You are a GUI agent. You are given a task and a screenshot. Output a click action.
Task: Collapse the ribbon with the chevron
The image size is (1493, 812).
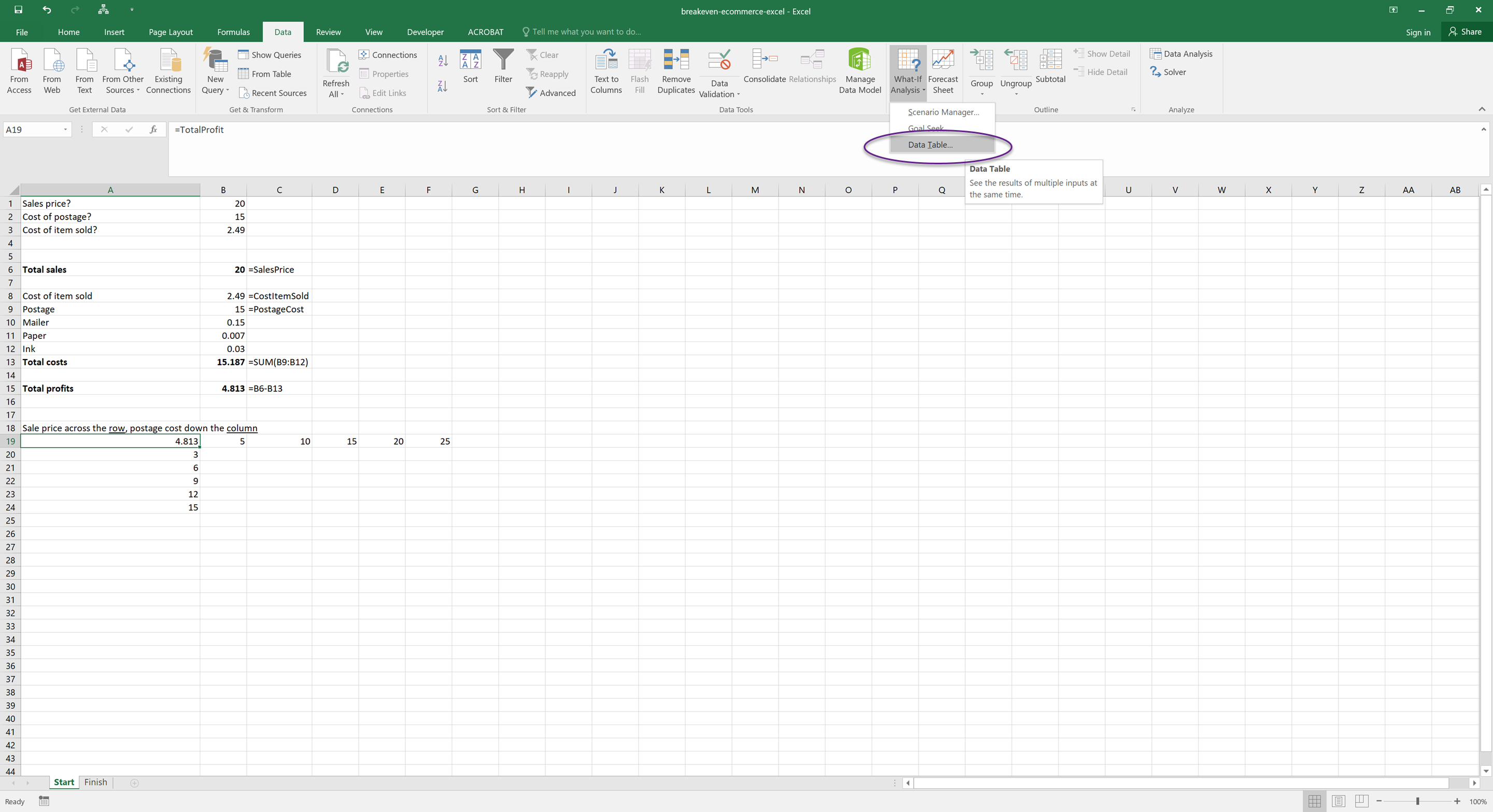(x=1482, y=109)
